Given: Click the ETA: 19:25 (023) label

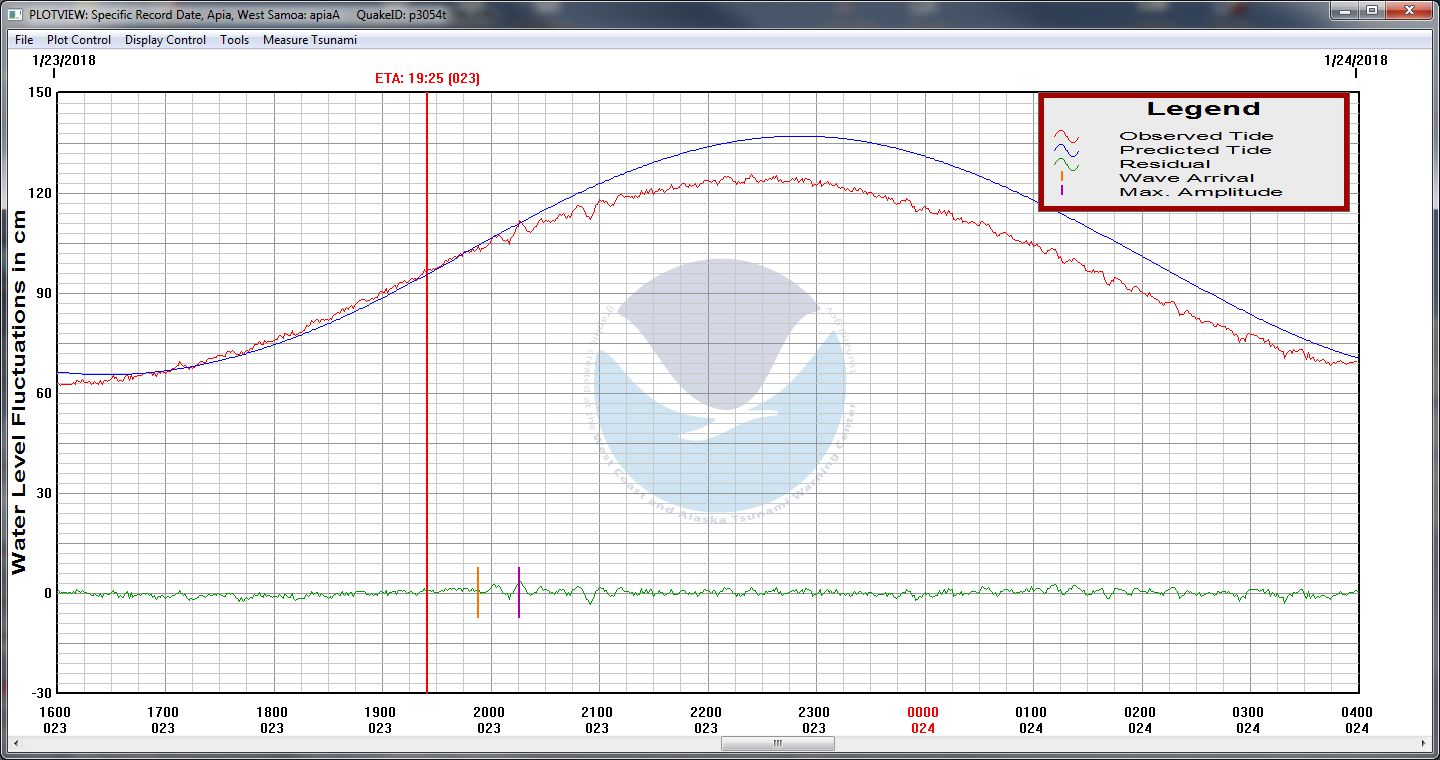Looking at the screenshot, I should pyautogui.click(x=427, y=79).
